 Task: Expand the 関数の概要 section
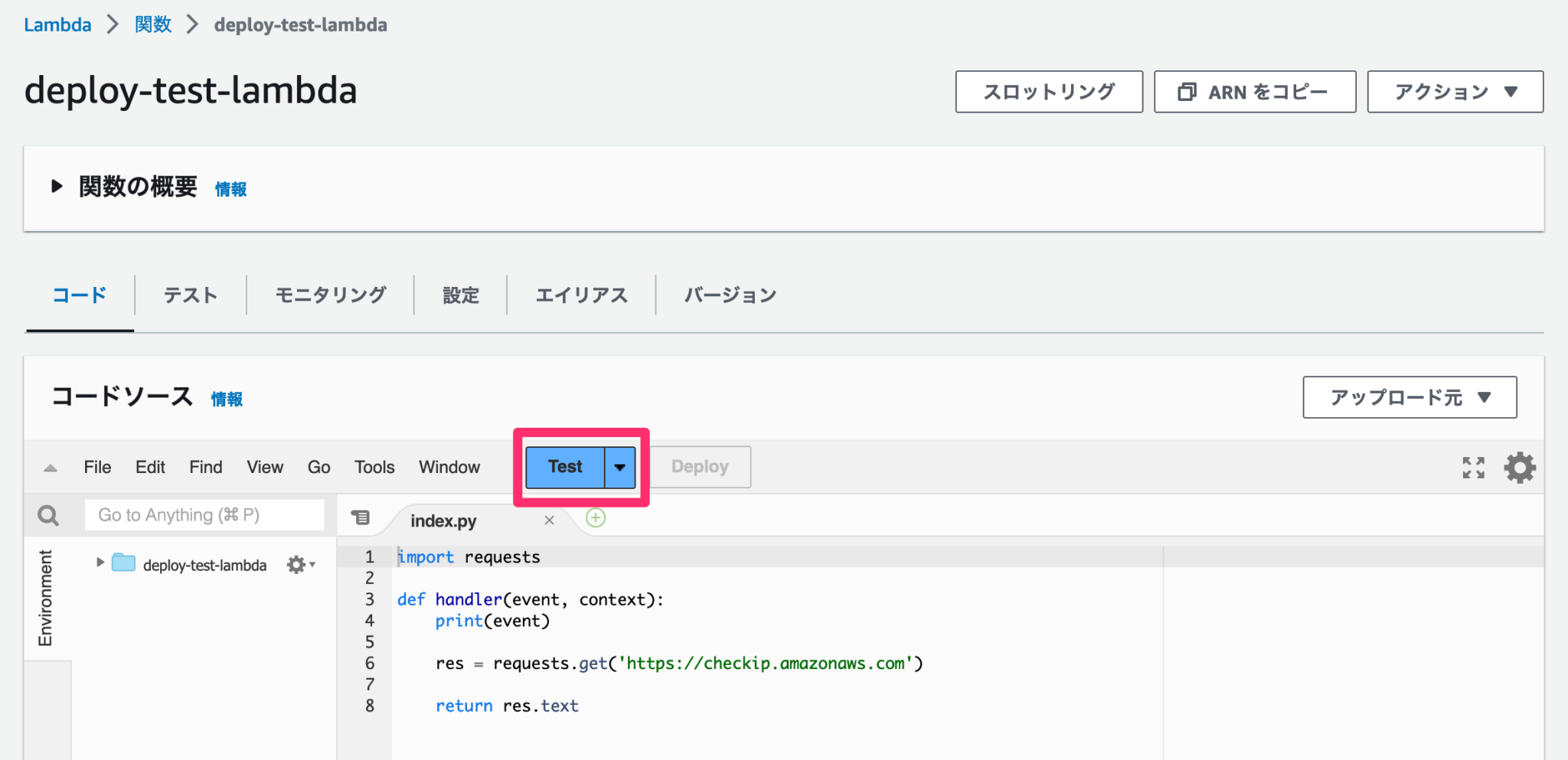coord(56,184)
